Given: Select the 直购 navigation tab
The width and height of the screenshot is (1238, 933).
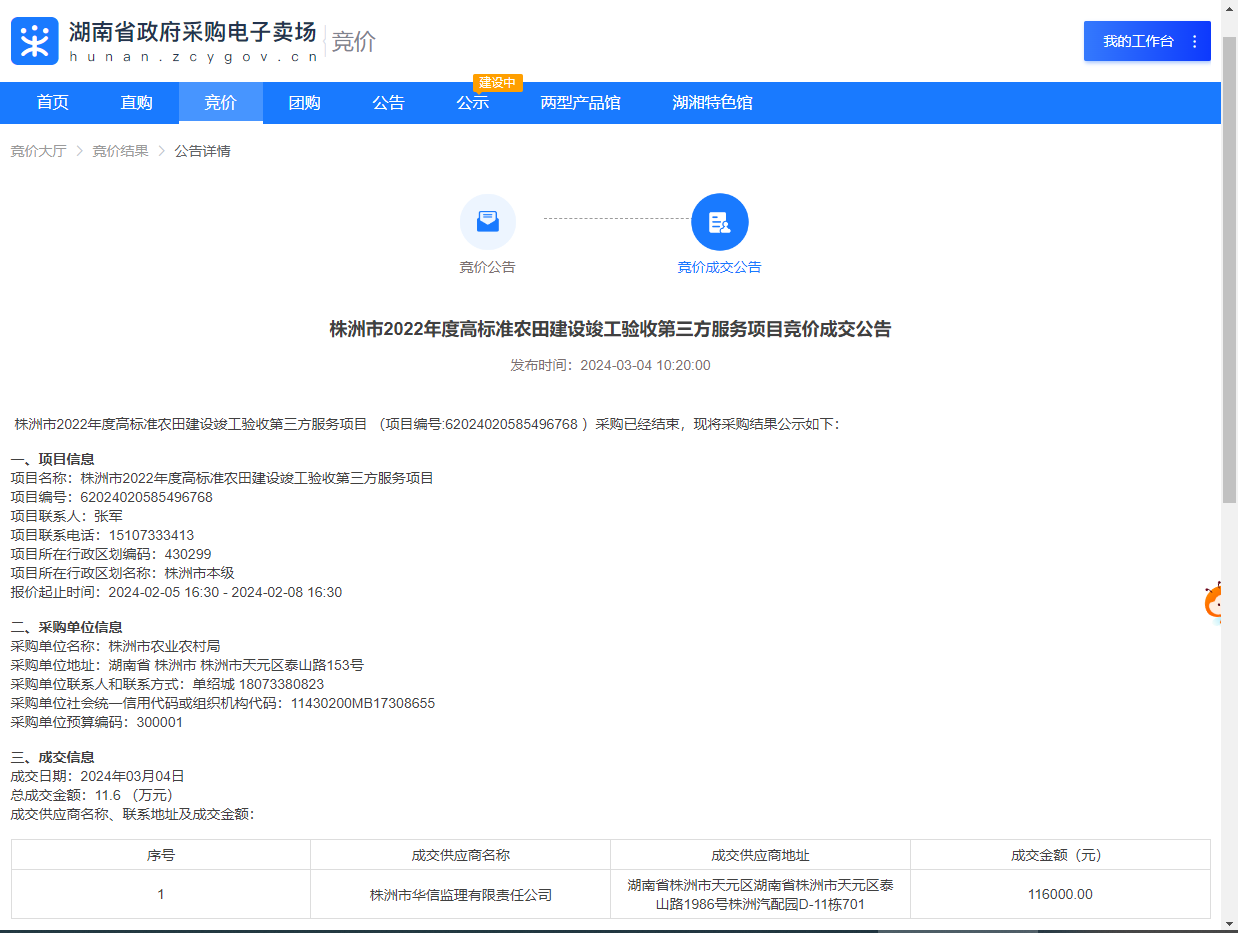Looking at the screenshot, I should coord(137,102).
